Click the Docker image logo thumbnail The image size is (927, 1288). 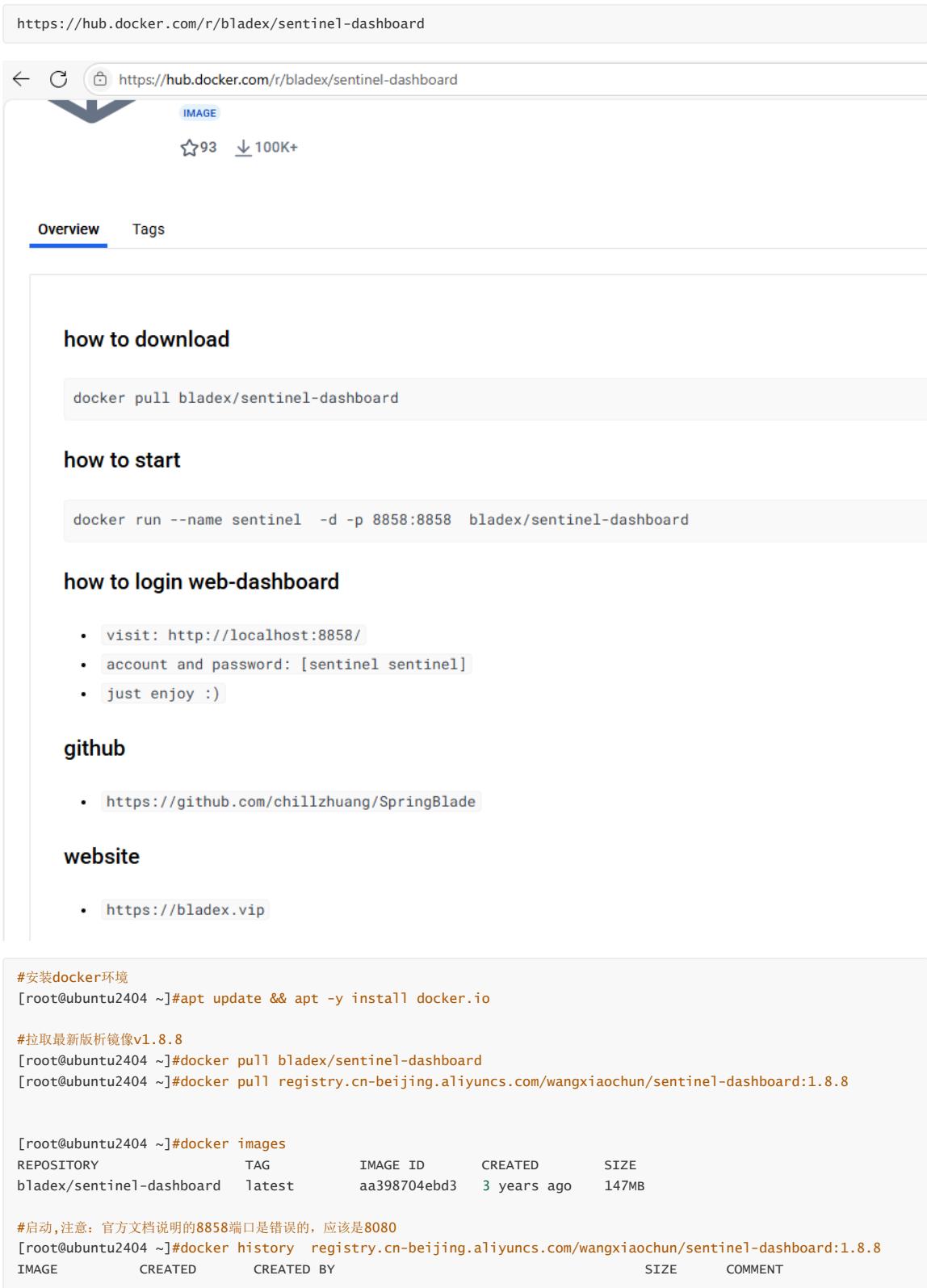coord(91,110)
